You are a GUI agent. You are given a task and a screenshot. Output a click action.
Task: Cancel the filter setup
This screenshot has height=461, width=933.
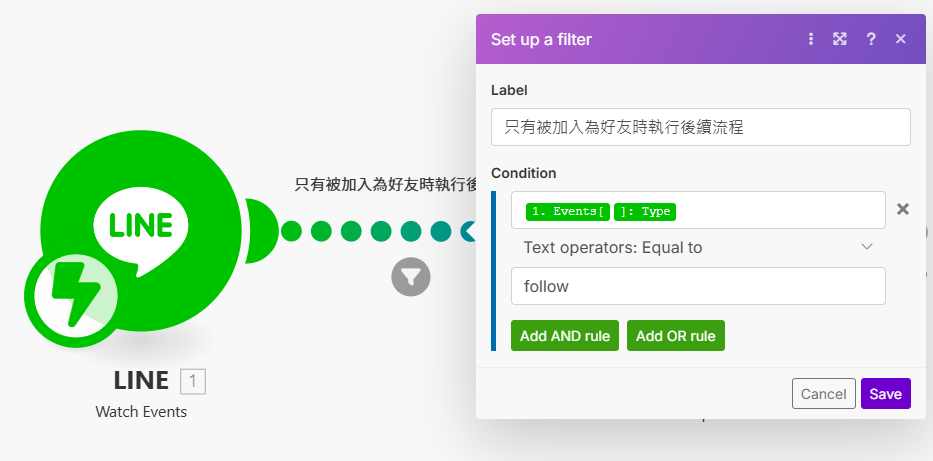point(824,394)
